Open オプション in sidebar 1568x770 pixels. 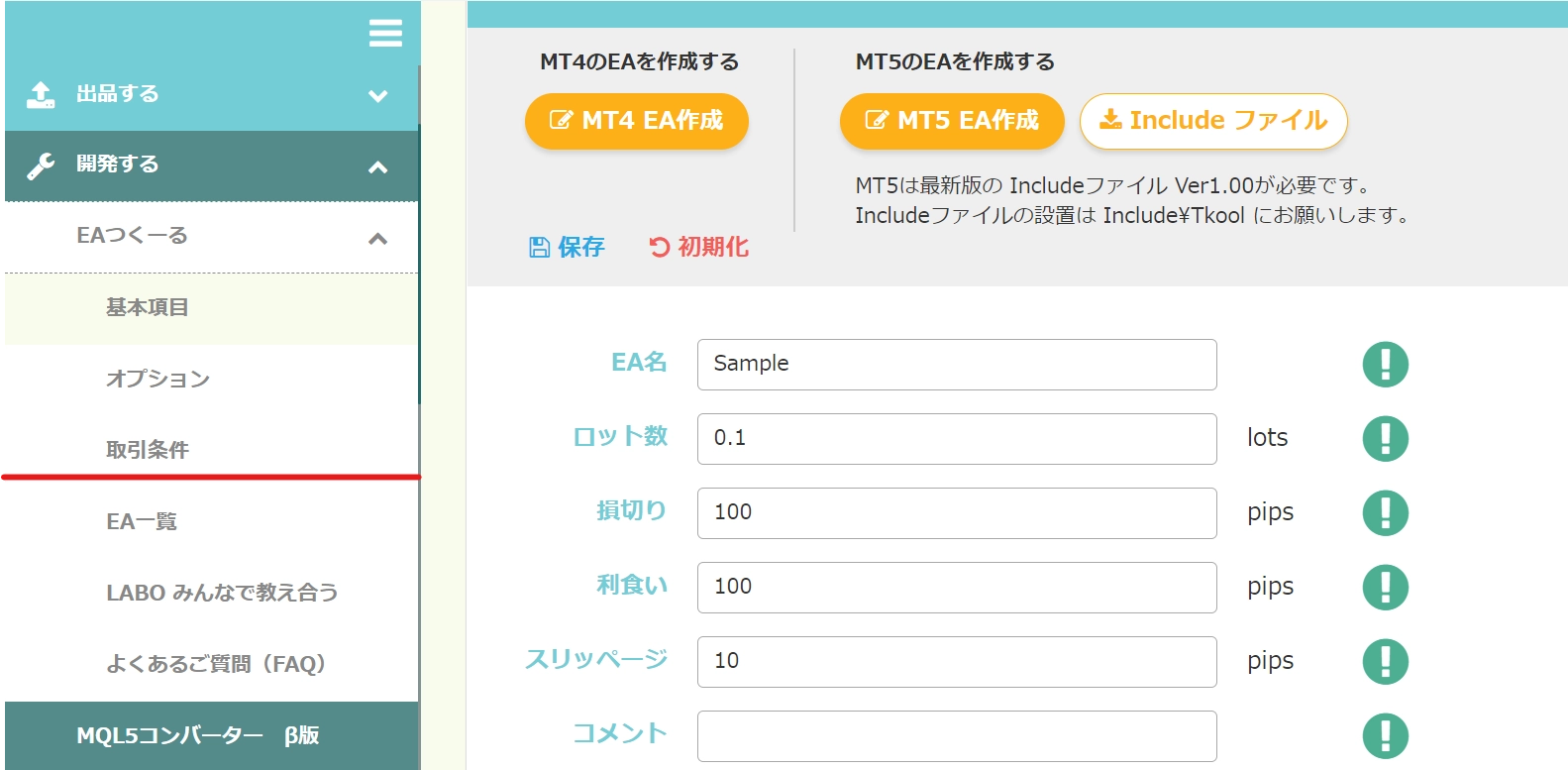211,380
